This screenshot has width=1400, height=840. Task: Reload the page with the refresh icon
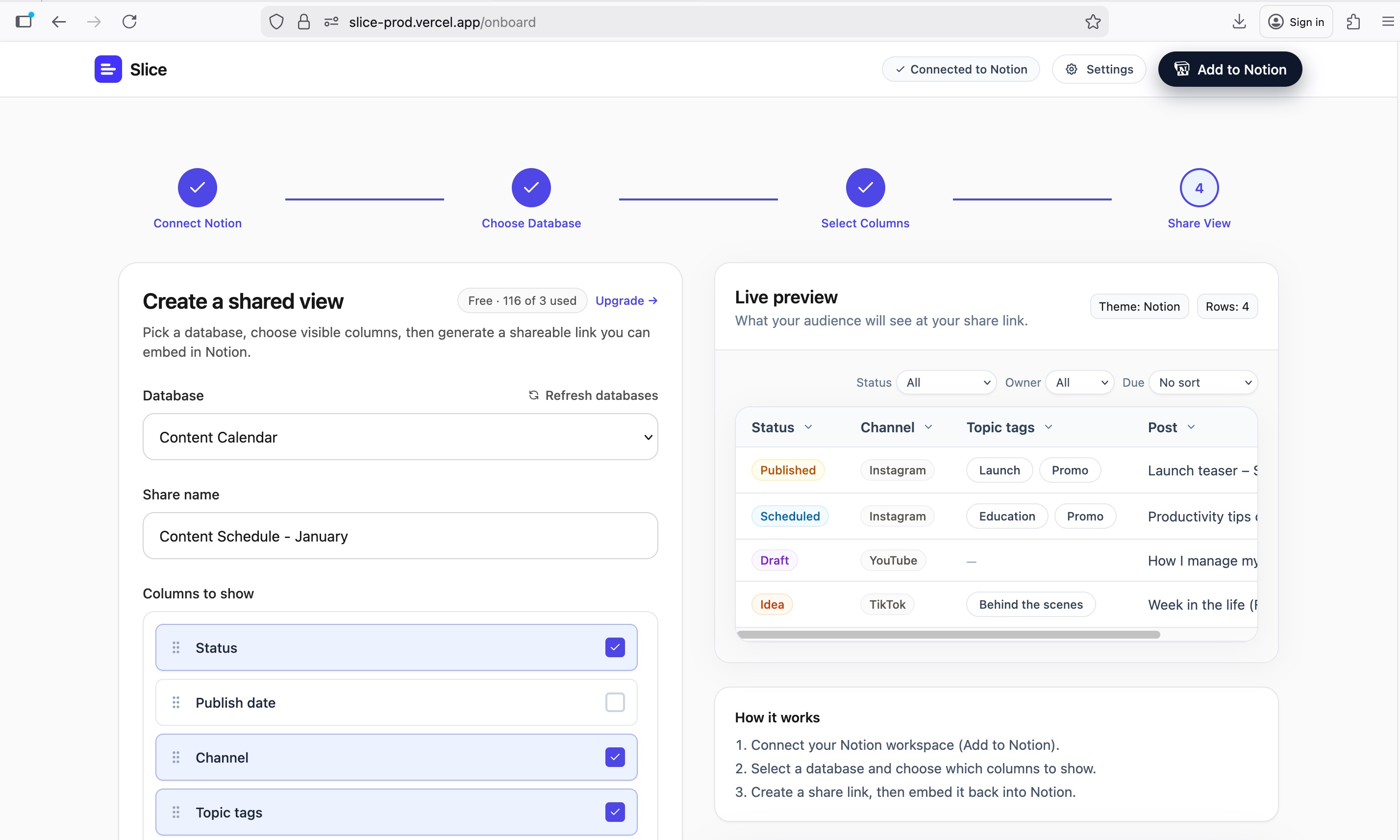[129, 22]
